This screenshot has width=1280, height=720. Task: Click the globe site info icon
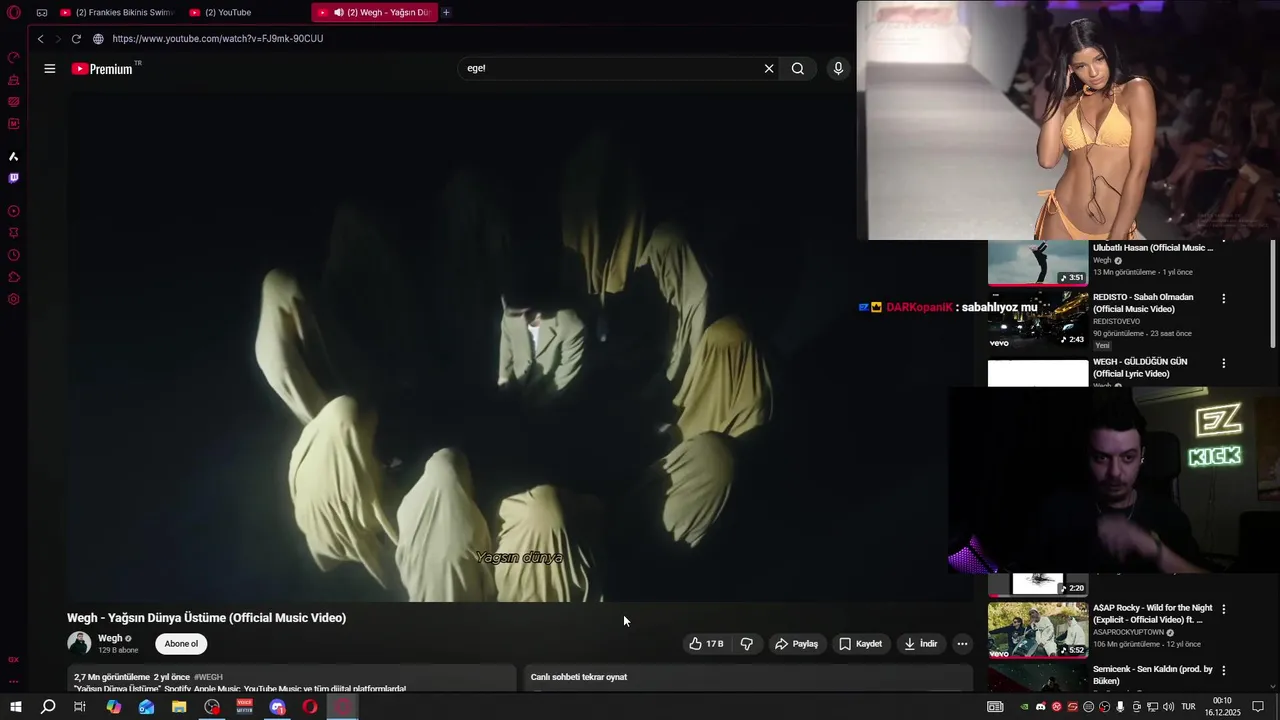point(98,39)
